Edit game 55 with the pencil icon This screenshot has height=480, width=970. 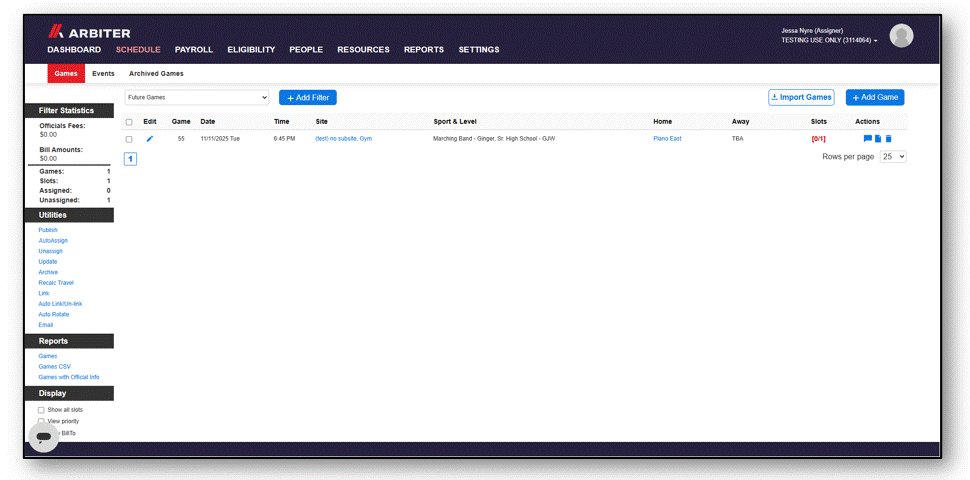click(x=149, y=139)
